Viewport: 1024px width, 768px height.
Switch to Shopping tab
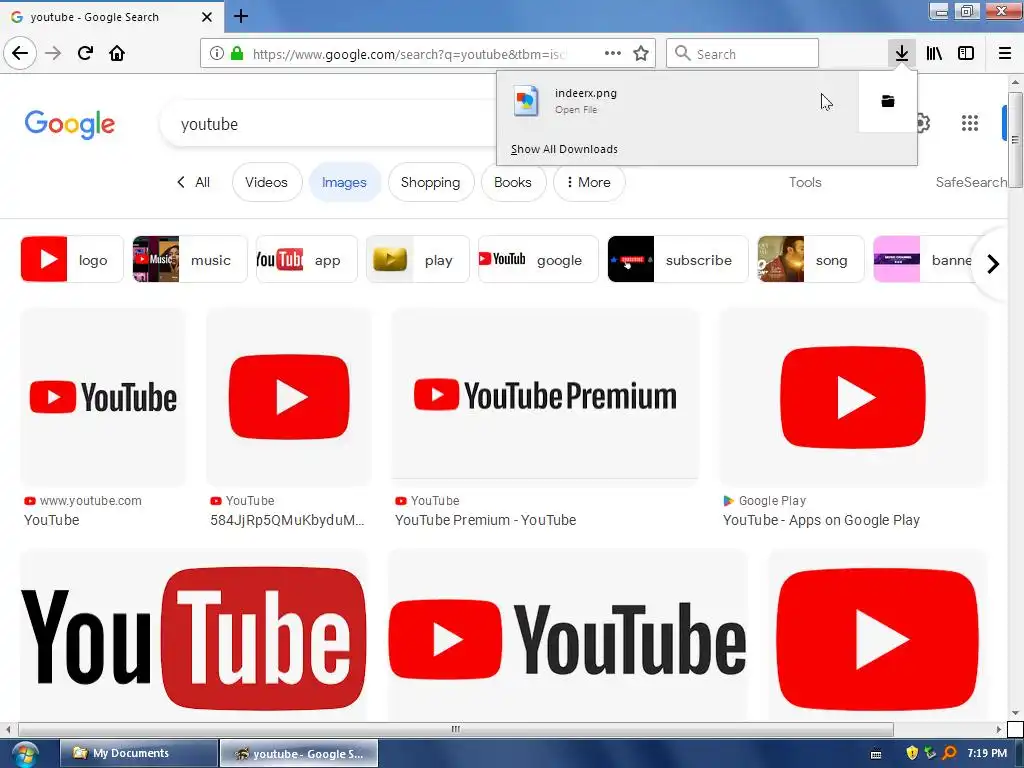430,182
